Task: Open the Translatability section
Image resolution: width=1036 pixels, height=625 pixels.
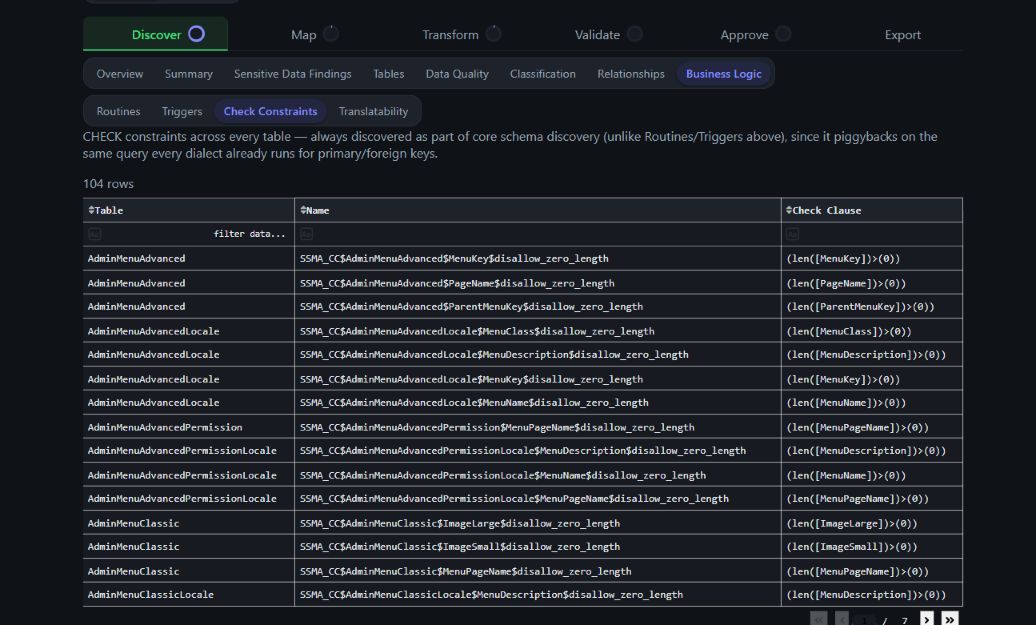Action: [x=373, y=111]
